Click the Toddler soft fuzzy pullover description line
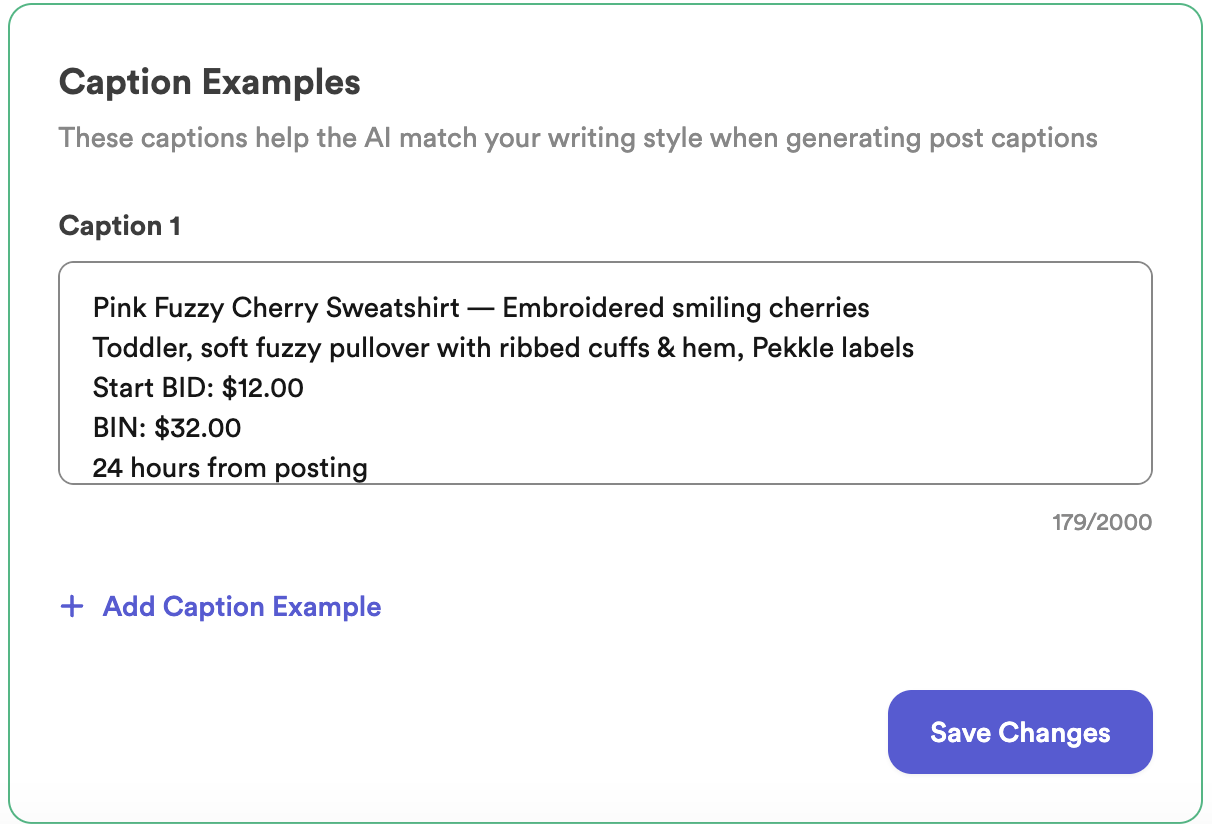Viewport: 1212px width, 824px height. pyautogui.click(x=500, y=348)
